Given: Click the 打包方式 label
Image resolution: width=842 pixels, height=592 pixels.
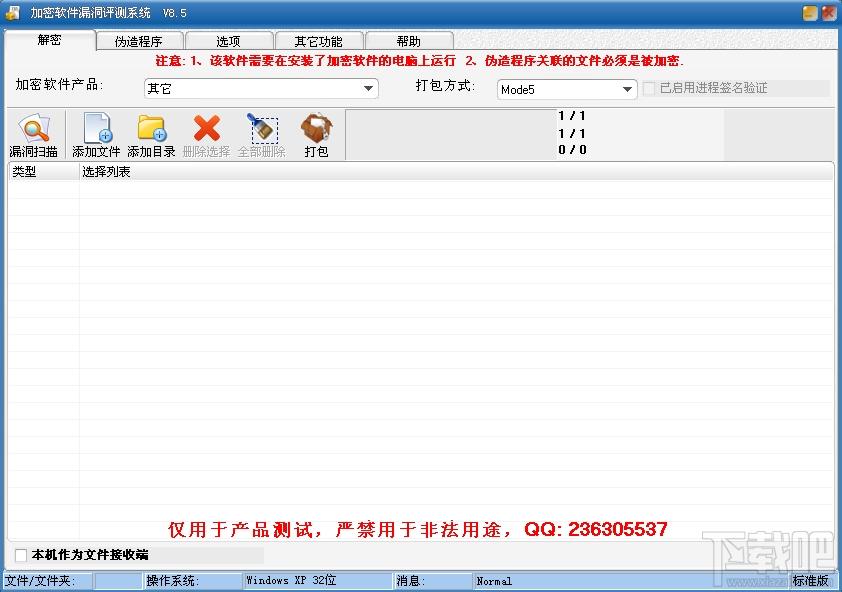Looking at the screenshot, I should [x=445, y=85].
